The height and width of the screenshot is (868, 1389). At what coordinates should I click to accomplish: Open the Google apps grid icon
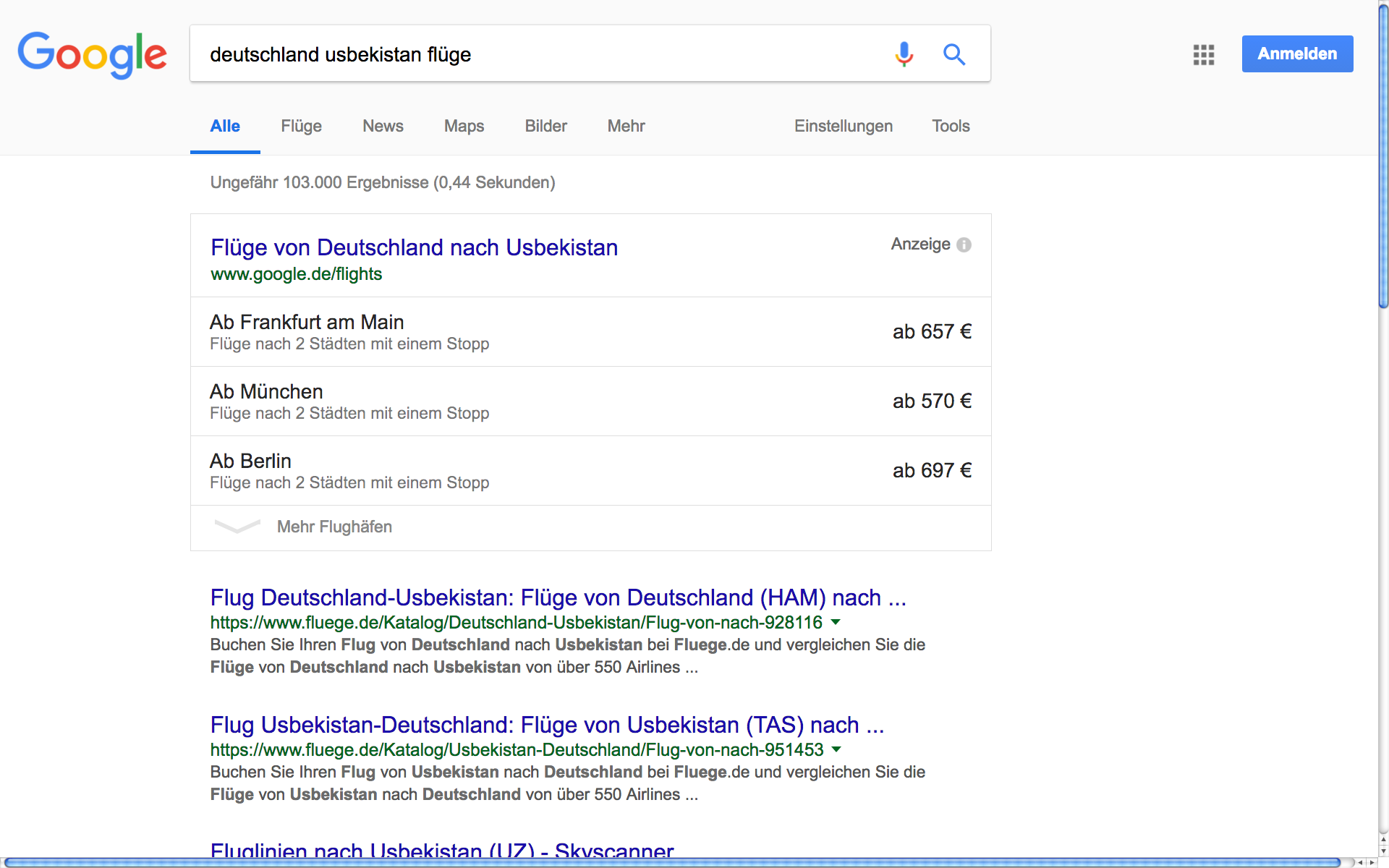pyautogui.click(x=1203, y=54)
